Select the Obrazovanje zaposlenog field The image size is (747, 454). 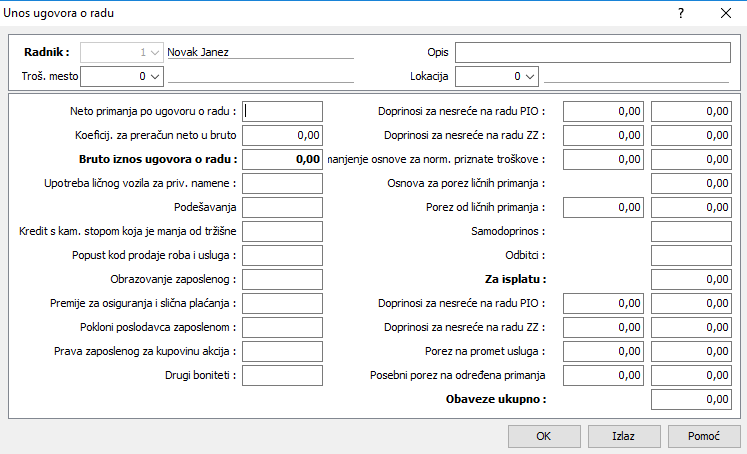coord(283,279)
